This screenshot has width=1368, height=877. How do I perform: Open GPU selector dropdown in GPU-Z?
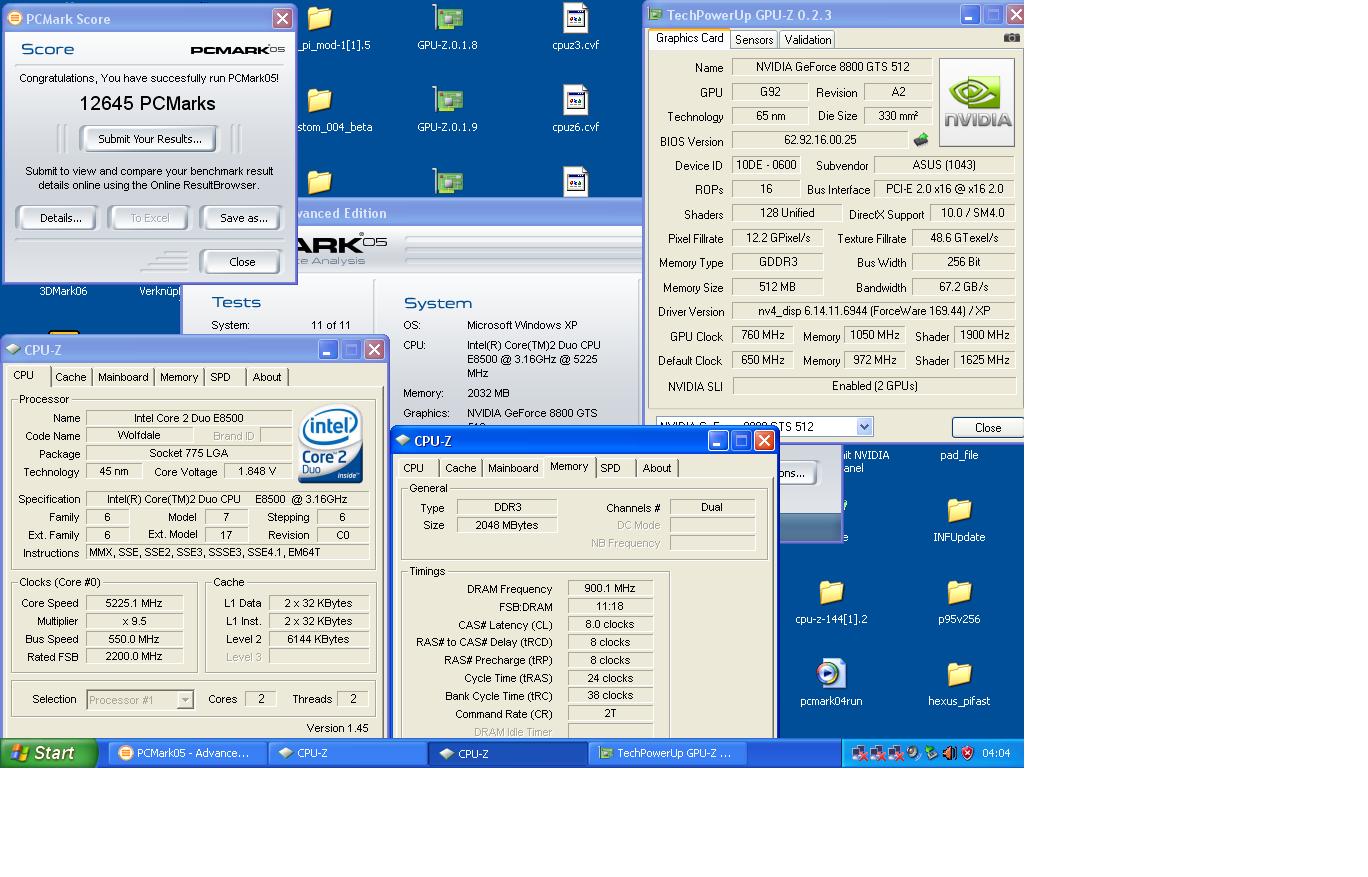coord(864,427)
